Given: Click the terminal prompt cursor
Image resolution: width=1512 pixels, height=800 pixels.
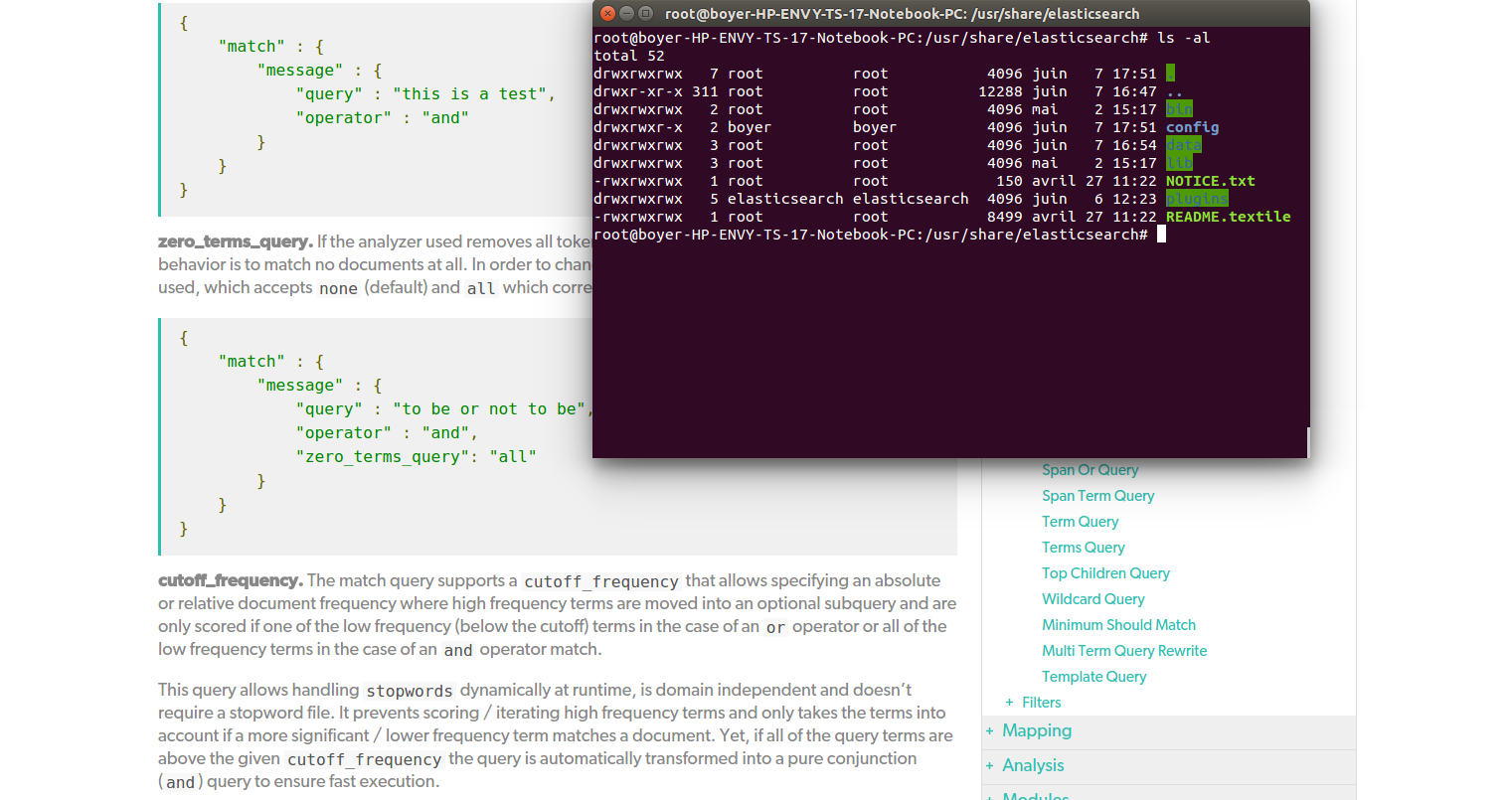Looking at the screenshot, I should tap(1161, 235).
